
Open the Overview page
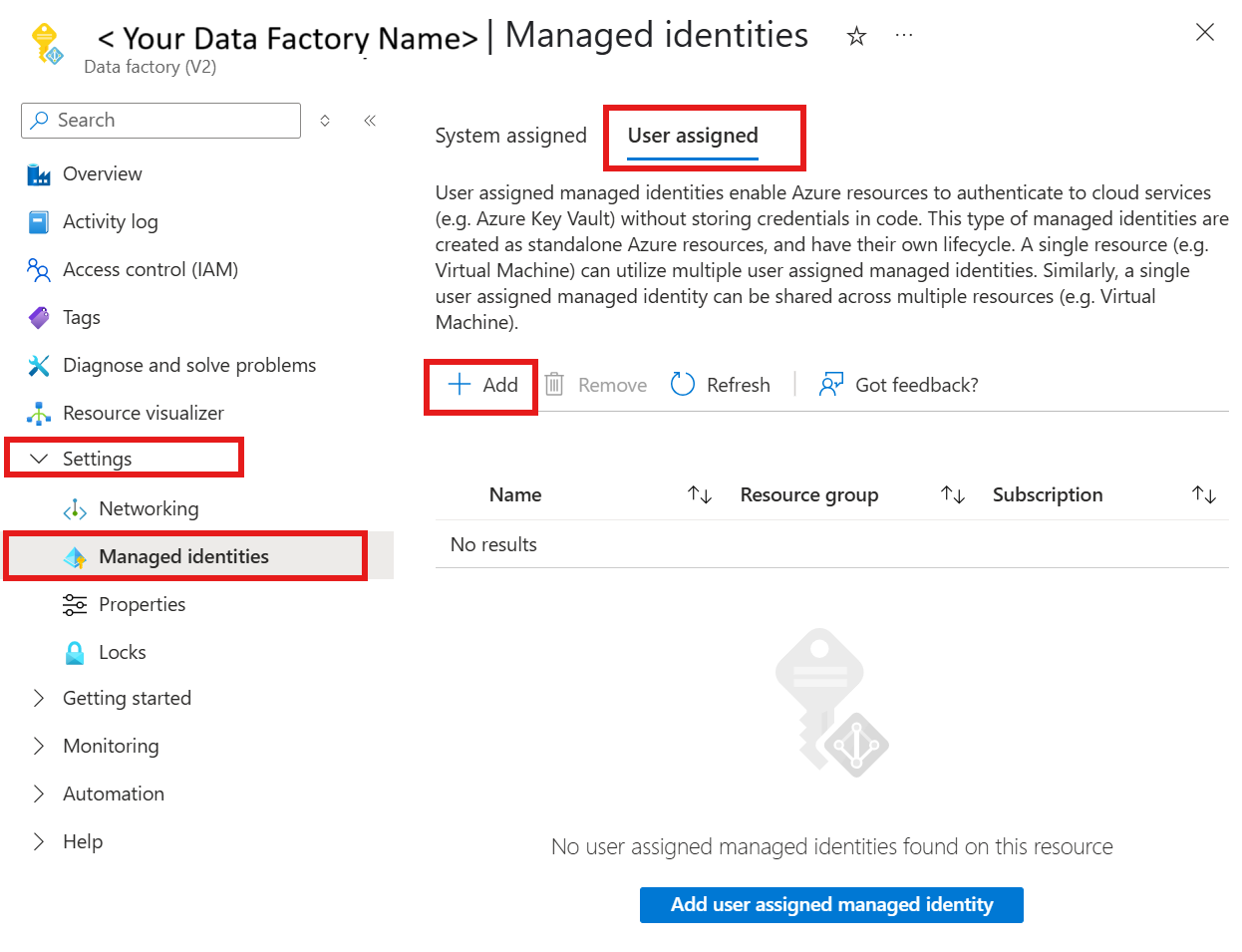click(x=102, y=174)
